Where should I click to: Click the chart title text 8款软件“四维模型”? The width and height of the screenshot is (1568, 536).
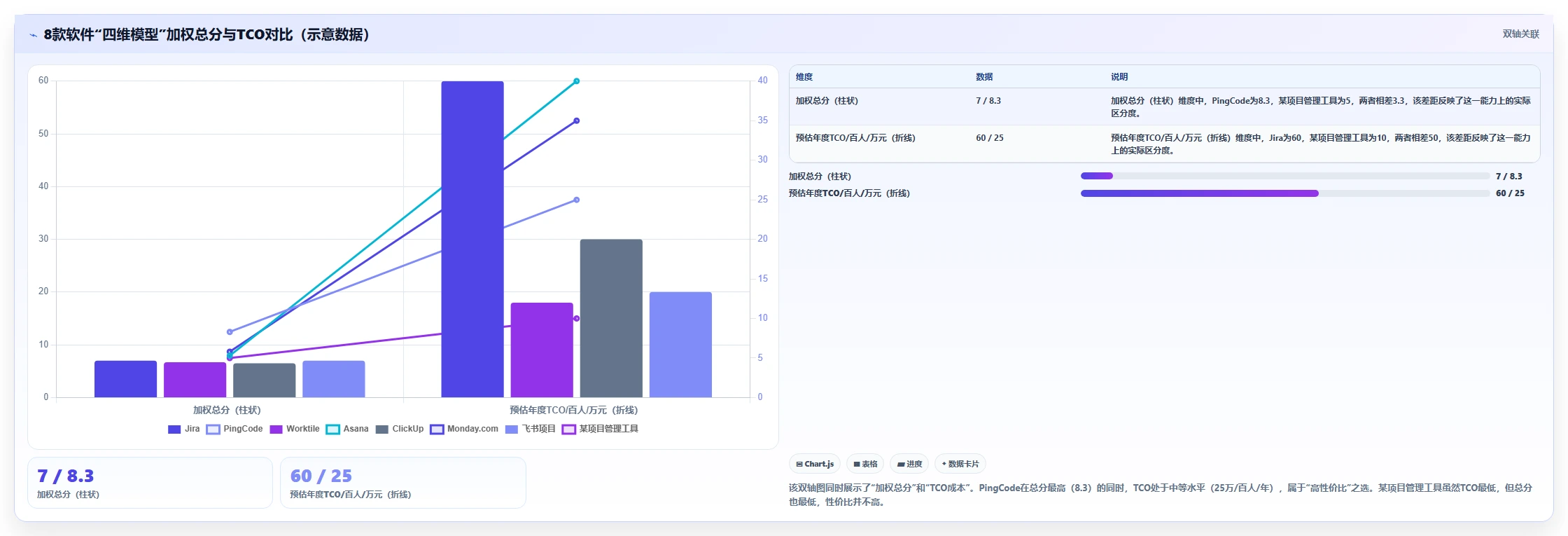(x=105, y=35)
